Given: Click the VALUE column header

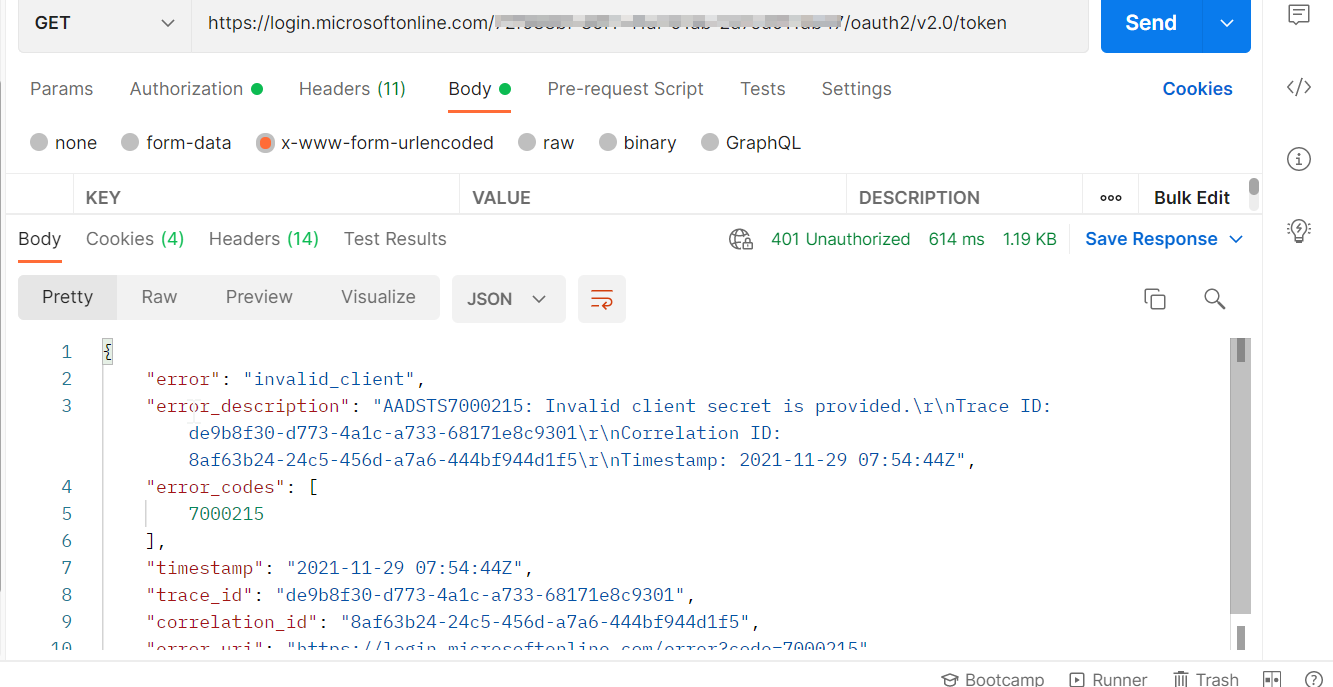Looking at the screenshot, I should click(501, 198).
